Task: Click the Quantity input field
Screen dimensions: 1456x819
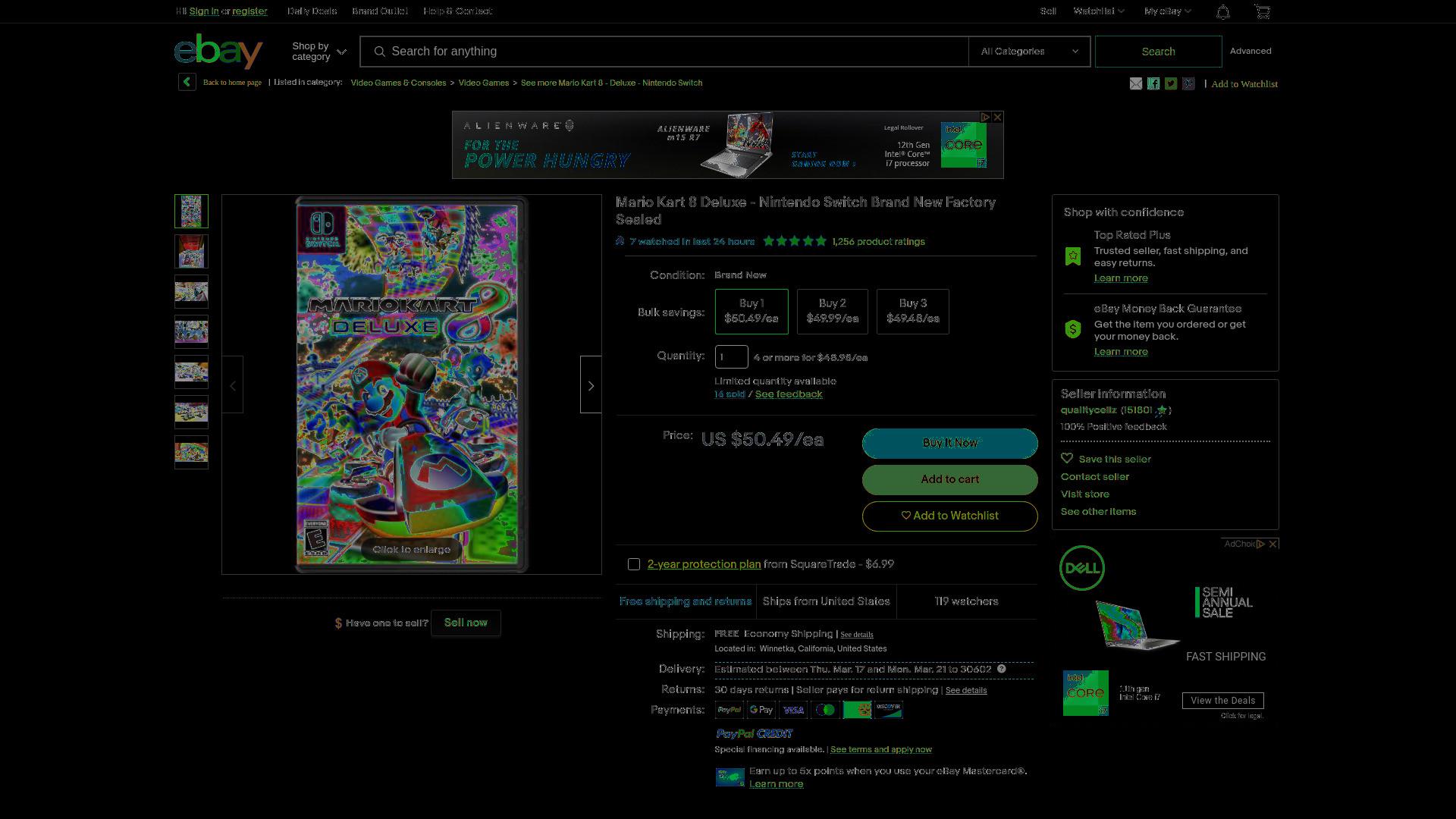Action: coord(731,356)
